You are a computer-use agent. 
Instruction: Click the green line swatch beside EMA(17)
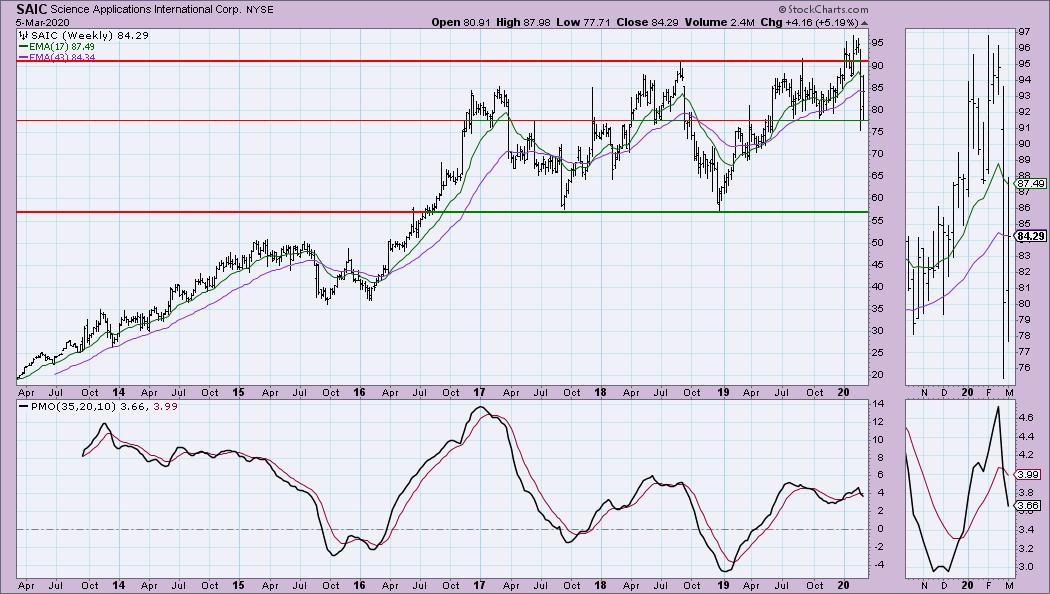coord(23,47)
